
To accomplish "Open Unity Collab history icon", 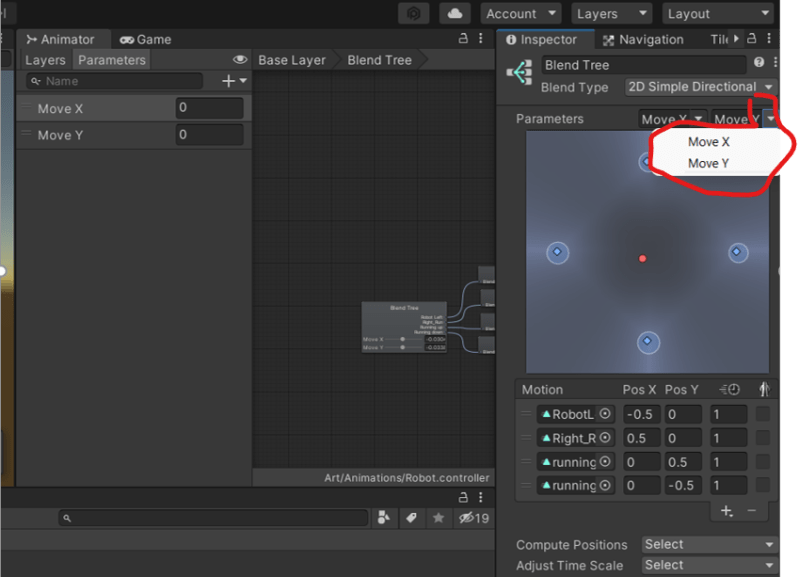I will (413, 14).
